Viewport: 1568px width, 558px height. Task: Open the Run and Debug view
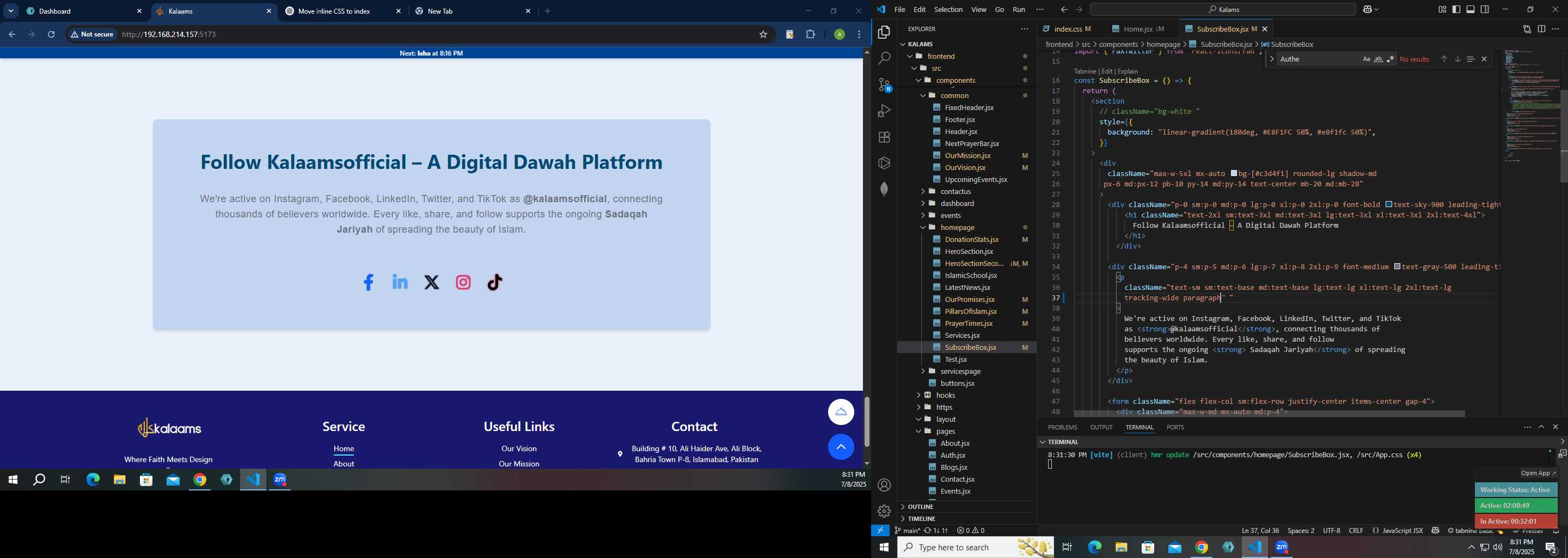coord(884,111)
